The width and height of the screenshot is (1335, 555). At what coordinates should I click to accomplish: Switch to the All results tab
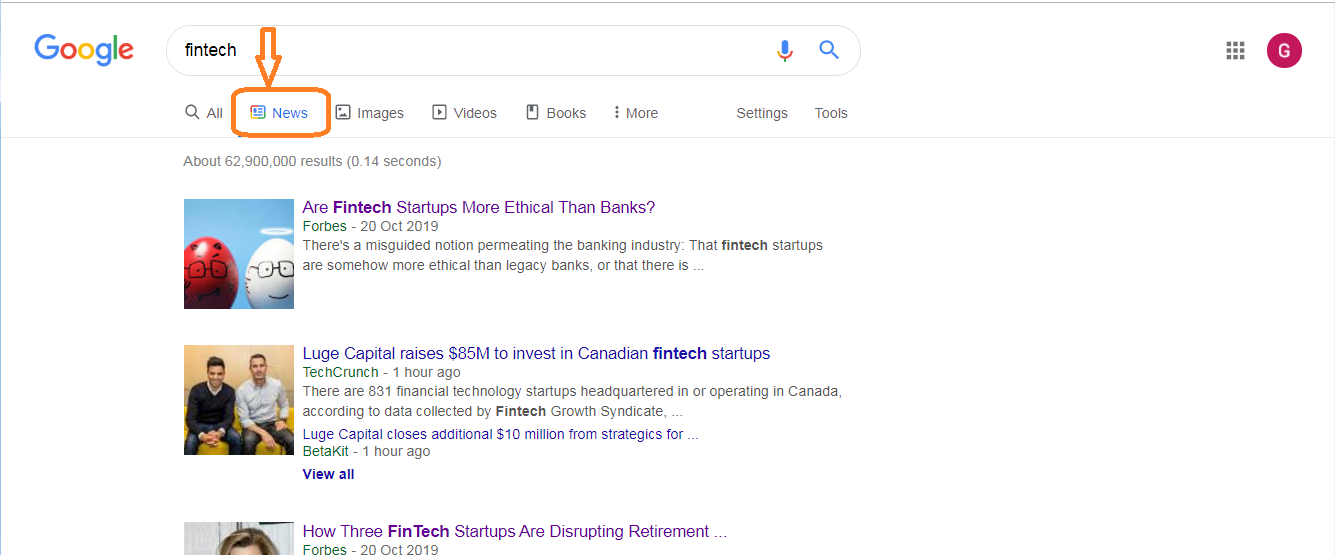[x=204, y=113]
